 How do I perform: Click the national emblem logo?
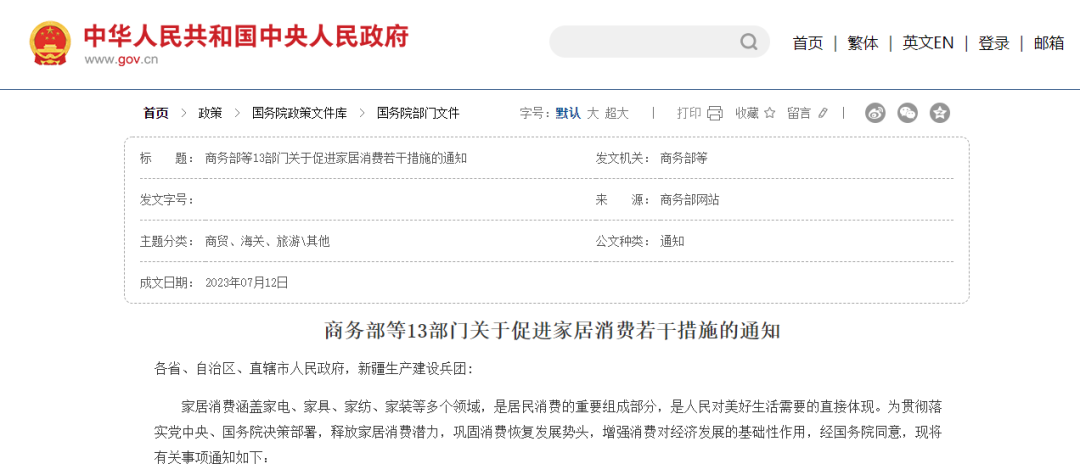(x=50, y=43)
